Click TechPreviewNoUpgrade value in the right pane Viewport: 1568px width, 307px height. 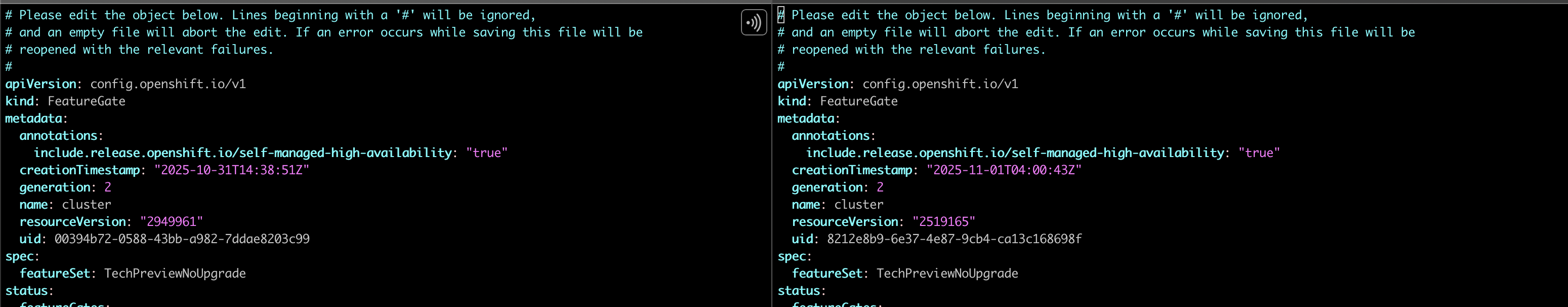[947, 274]
